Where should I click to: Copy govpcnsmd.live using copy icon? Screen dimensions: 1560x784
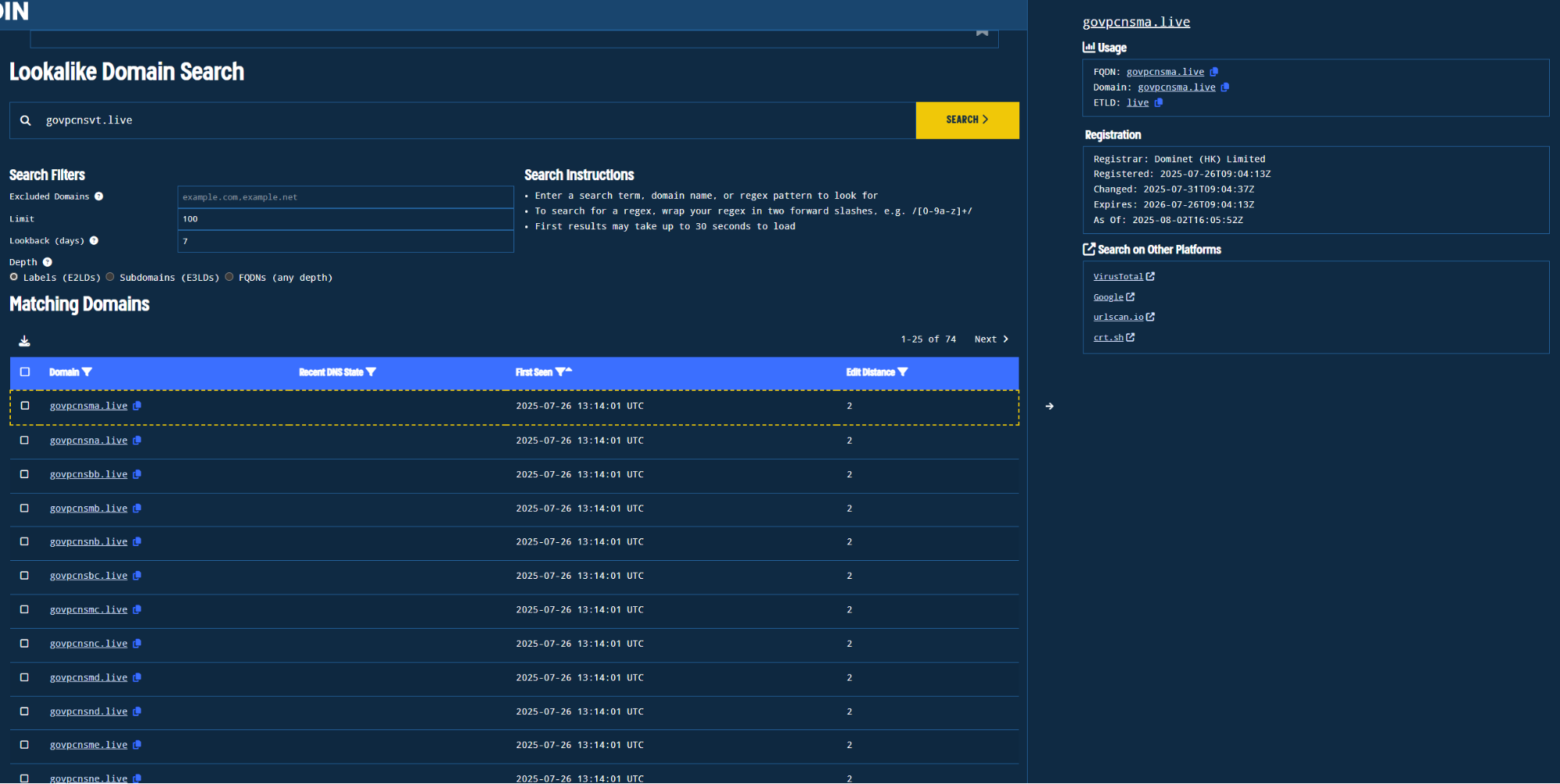pyautogui.click(x=137, y=678)
